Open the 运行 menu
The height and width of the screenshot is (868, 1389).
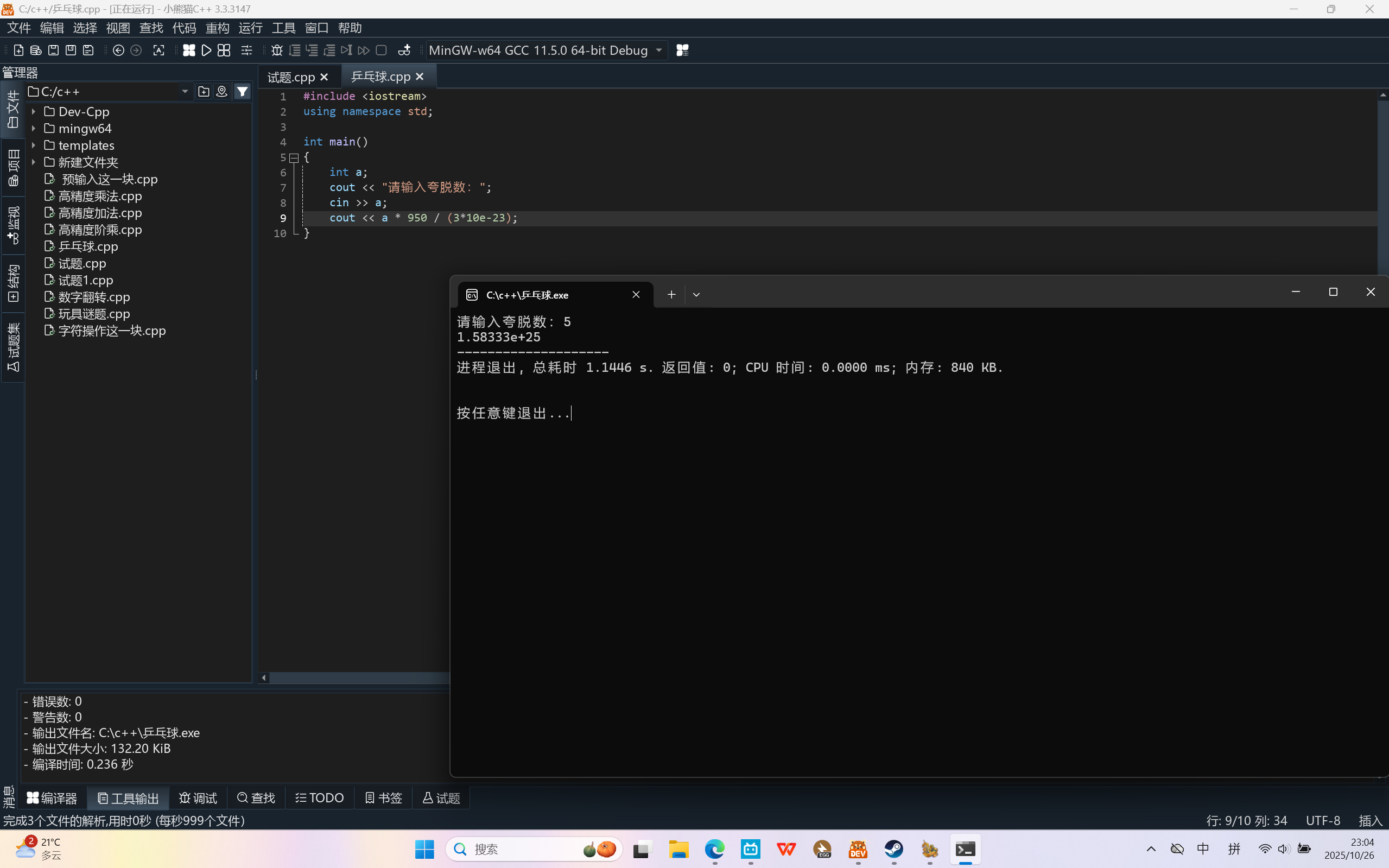(x=250, y=28)
